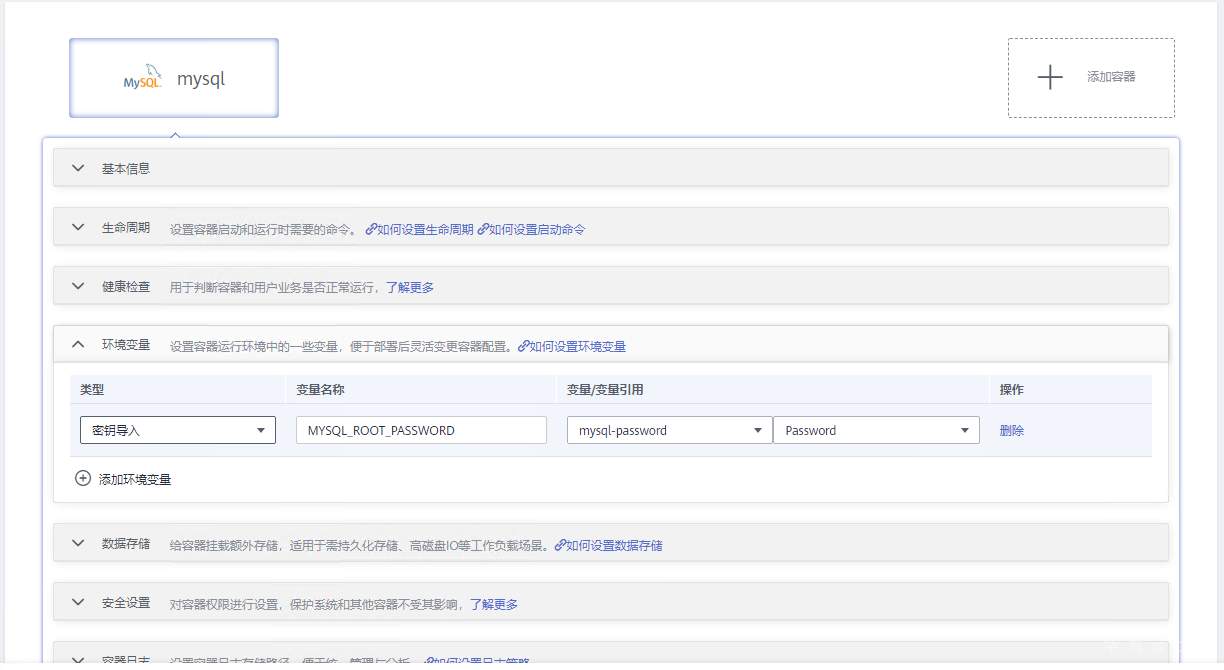Click the 数据存储 section title
The height and width of the screenshot is (670, 1224).
click(x=126, y=544)
